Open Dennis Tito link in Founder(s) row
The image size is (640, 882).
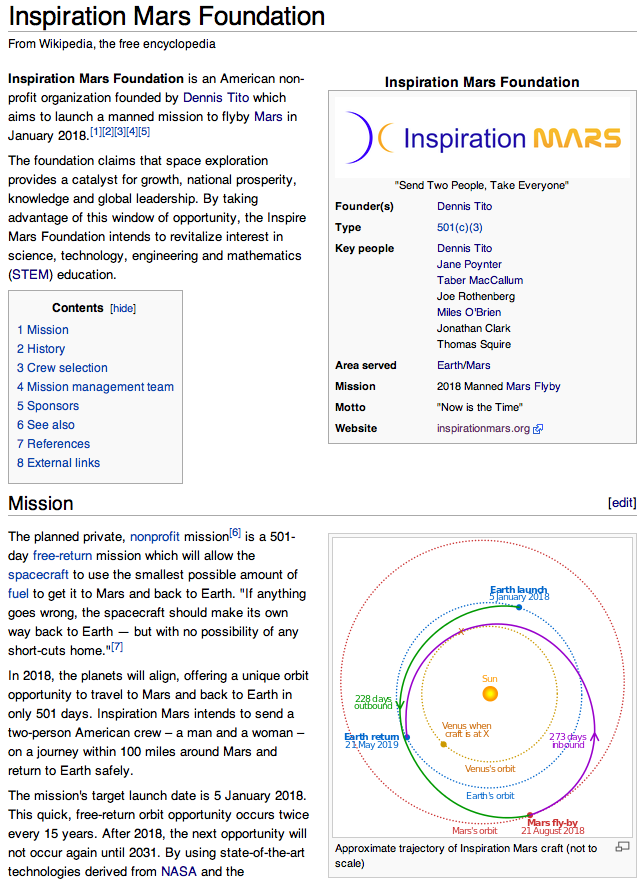click(x=465, y=206)
